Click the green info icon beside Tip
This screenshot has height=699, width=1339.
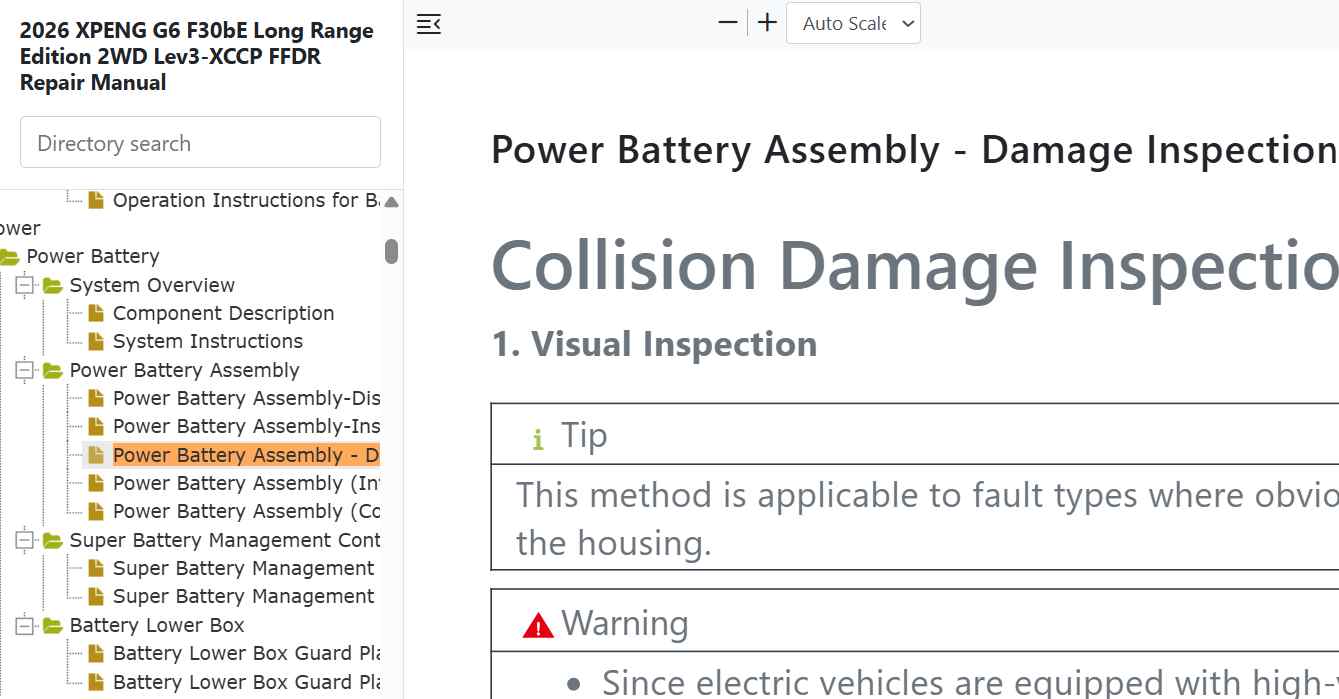pyautogui.click(x=538, y=438)
